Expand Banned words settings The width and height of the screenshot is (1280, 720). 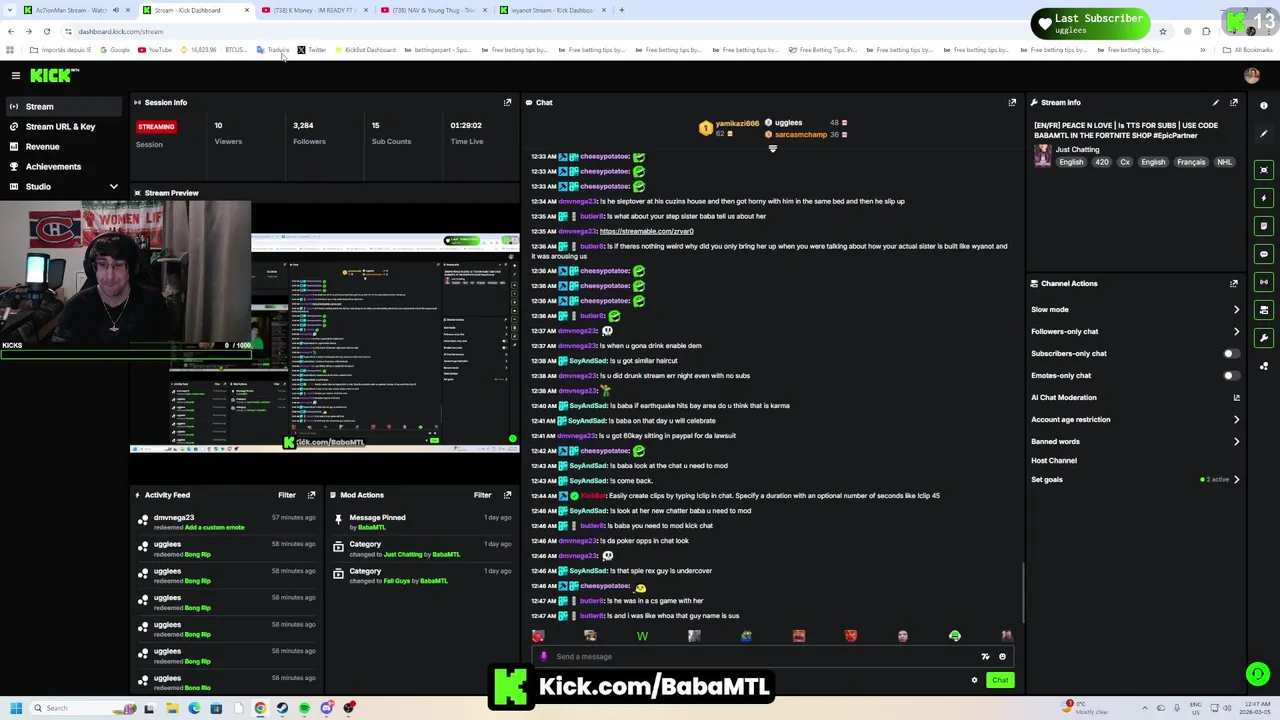click(1236, 441)
